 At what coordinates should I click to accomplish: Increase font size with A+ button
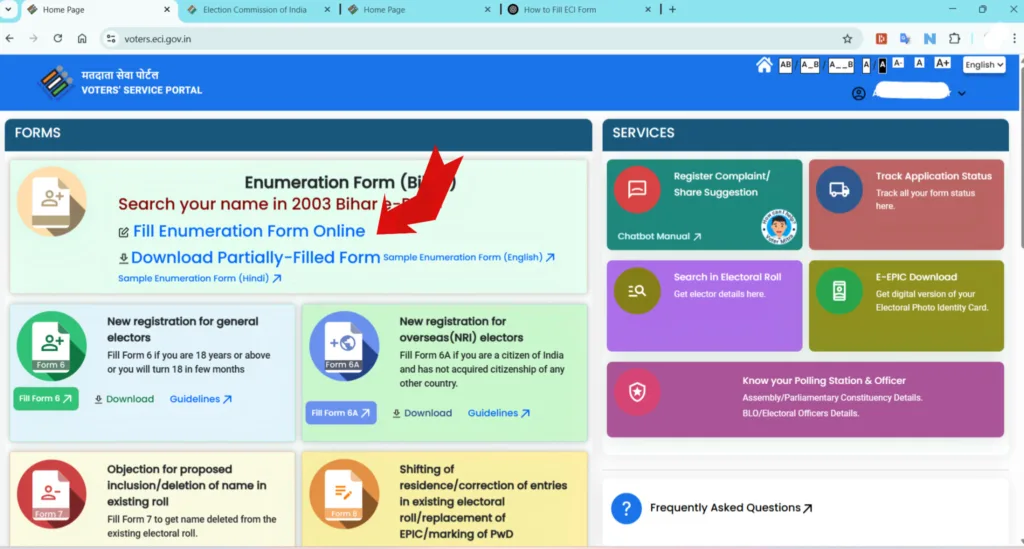pyautogui.click(x=942, y=63)
